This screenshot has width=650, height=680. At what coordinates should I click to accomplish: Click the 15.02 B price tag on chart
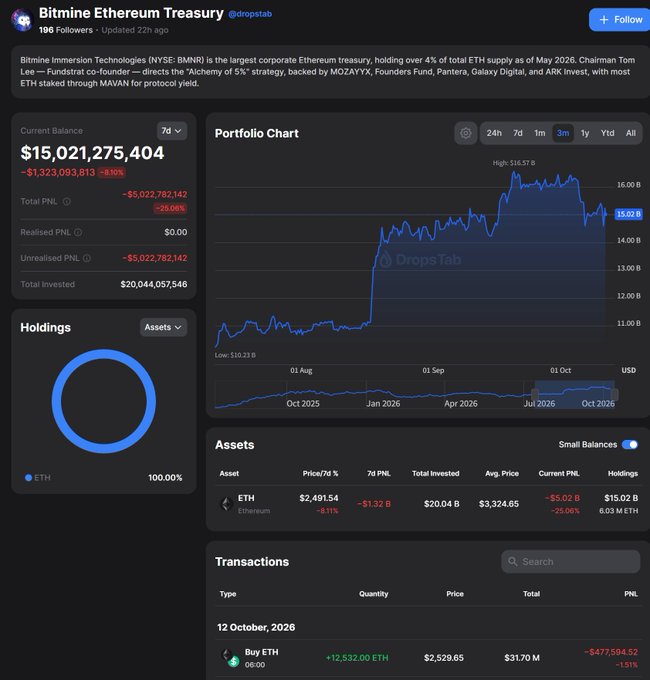tap(628, 214)
